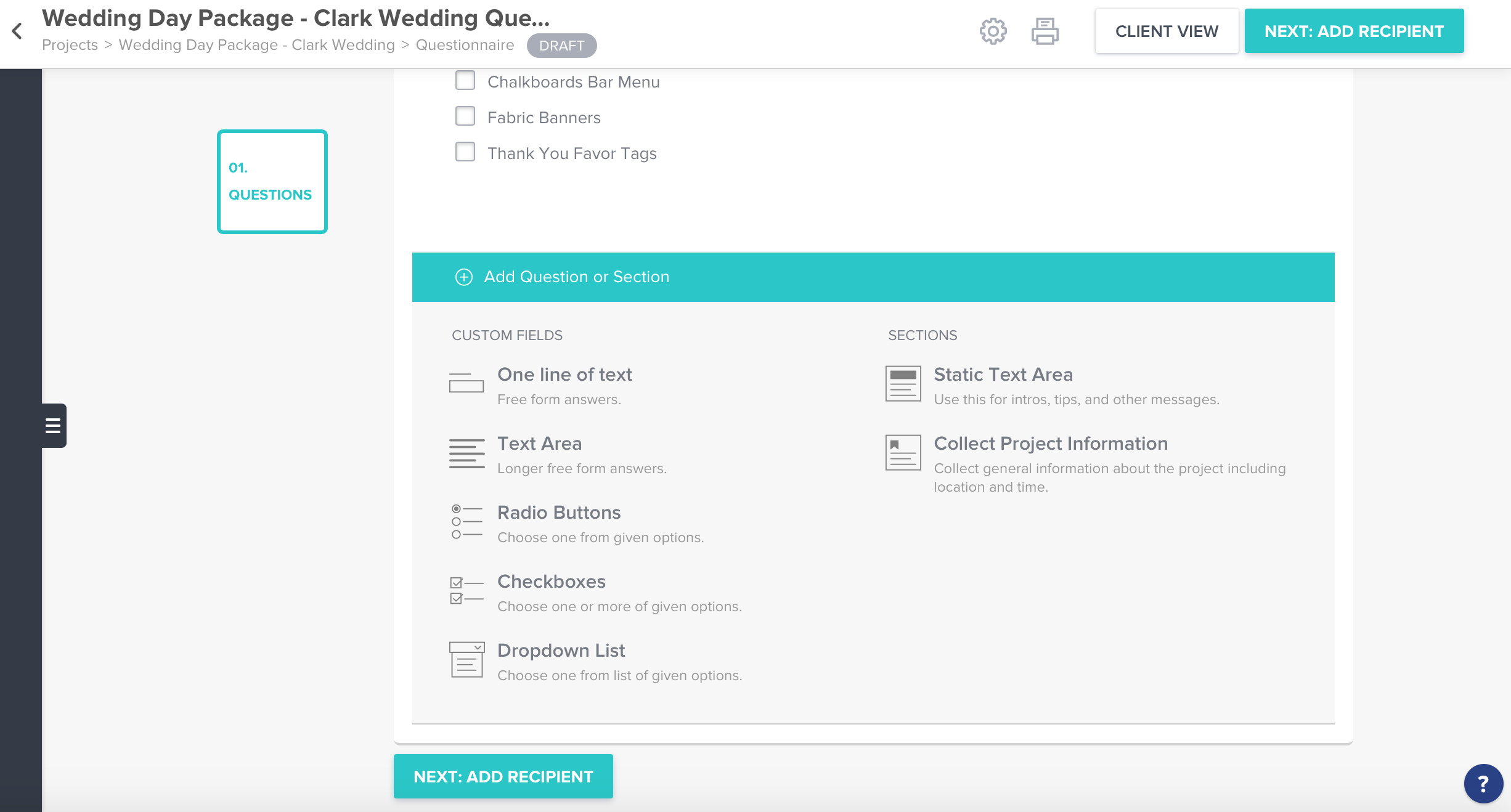Click the Collect Project Information icon
This screenshot has height=812, width=1511.
click(903, 452)
